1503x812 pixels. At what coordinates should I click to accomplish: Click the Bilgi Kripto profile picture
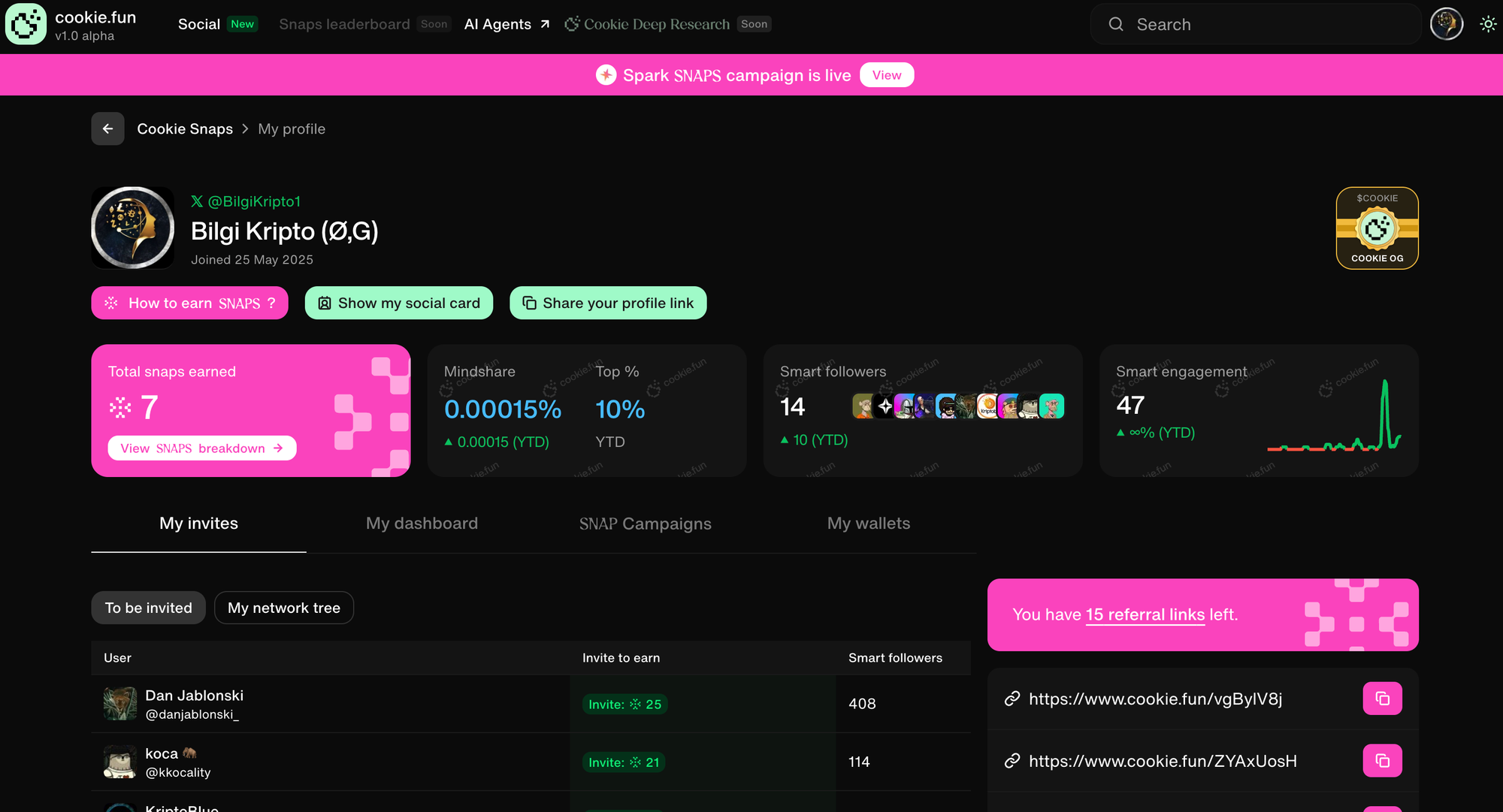[133, 228]
